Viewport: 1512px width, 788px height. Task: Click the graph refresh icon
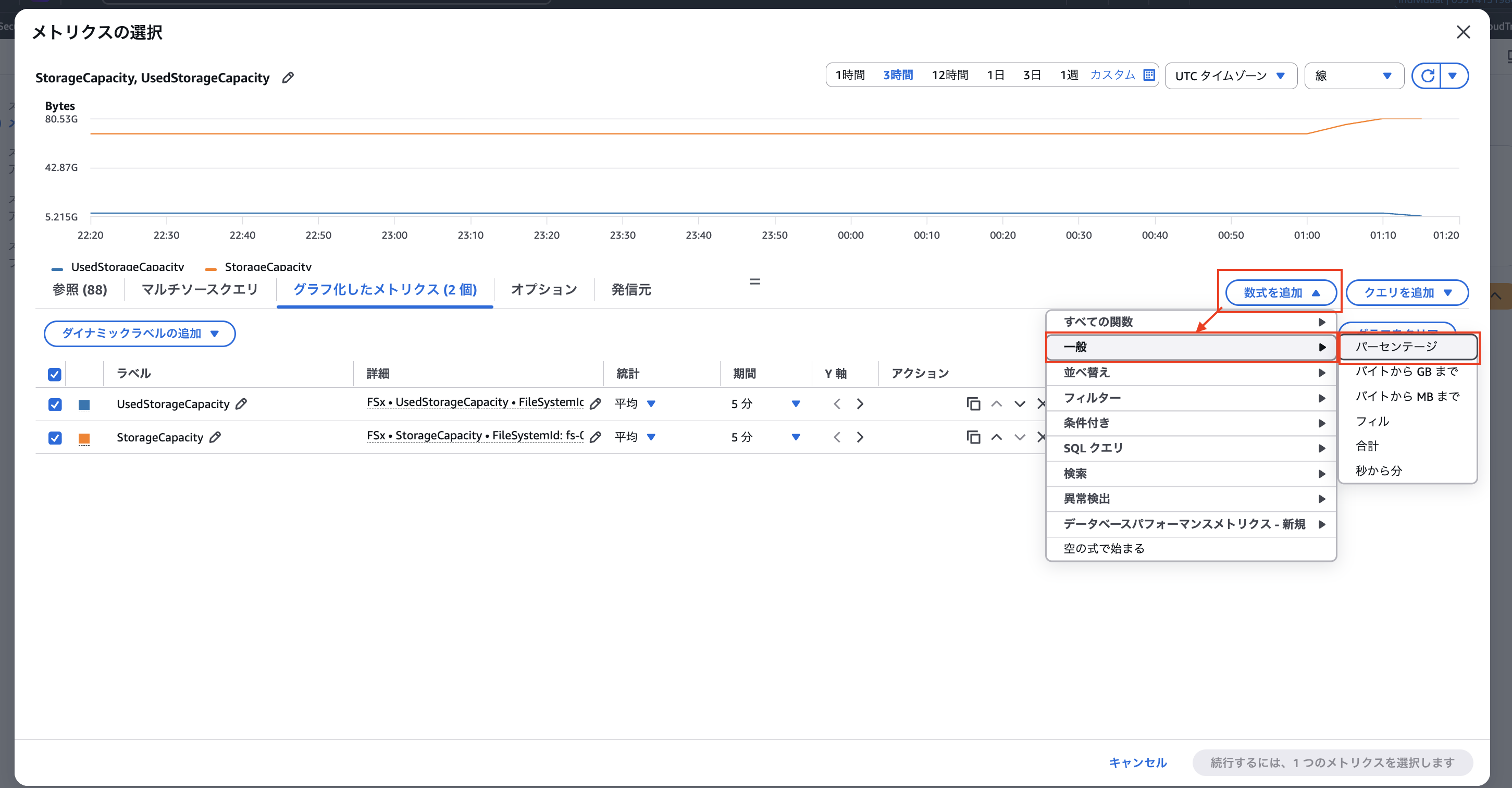coord(1428,75)
